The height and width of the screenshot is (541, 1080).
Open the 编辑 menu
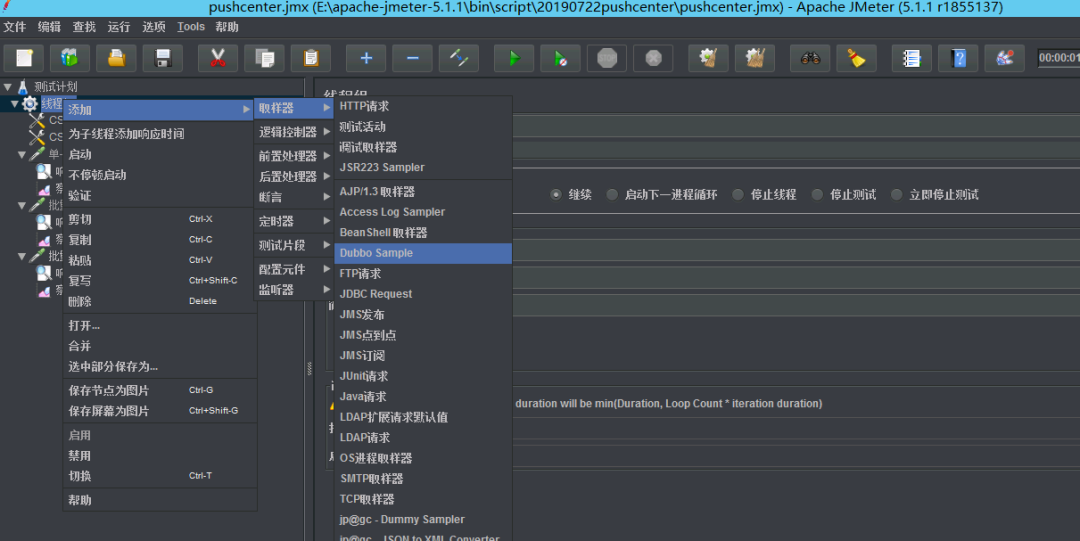(x=49, y=27)
